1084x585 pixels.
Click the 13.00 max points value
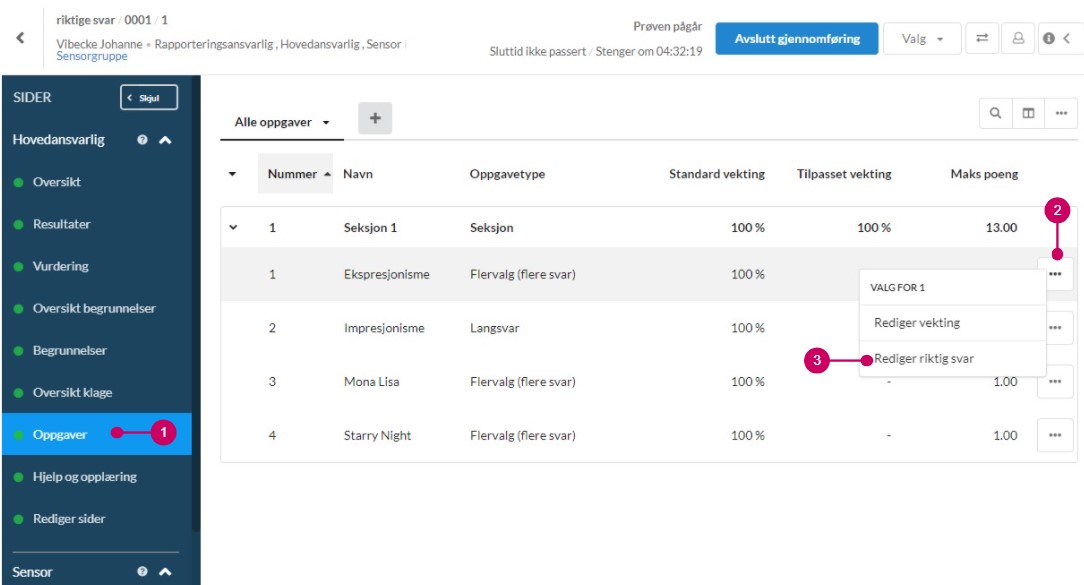pyautogui.click(x=1001, y=228)
